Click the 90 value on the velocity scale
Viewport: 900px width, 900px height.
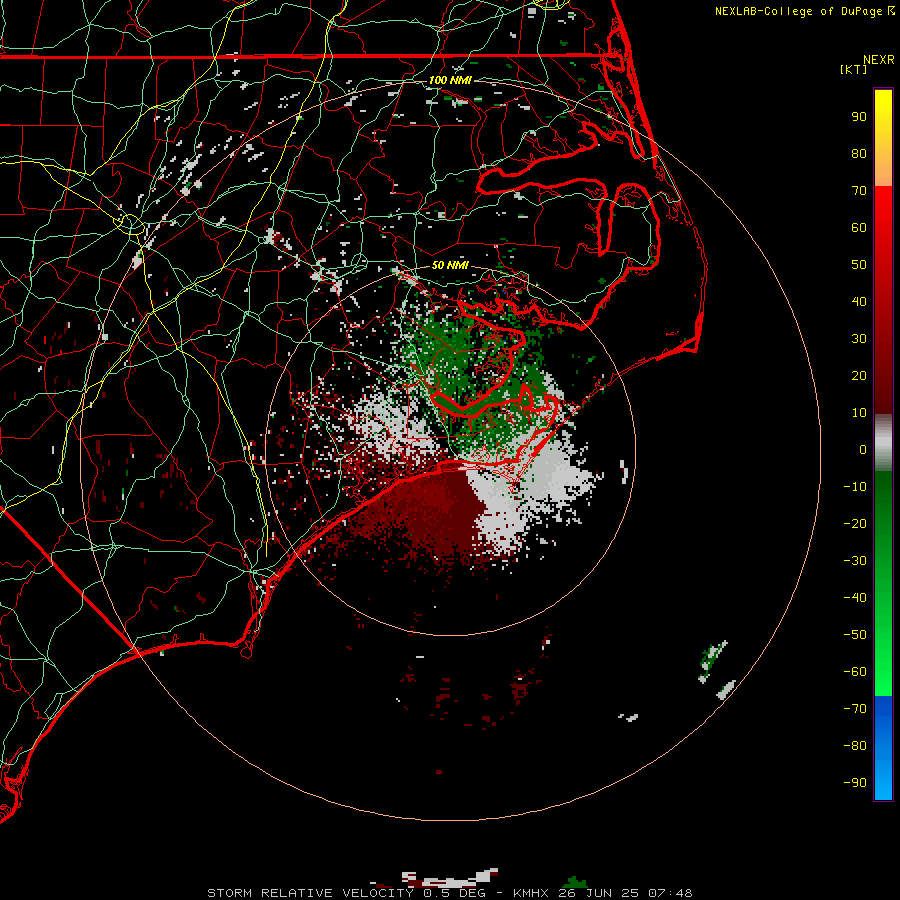tap(859, 117)
